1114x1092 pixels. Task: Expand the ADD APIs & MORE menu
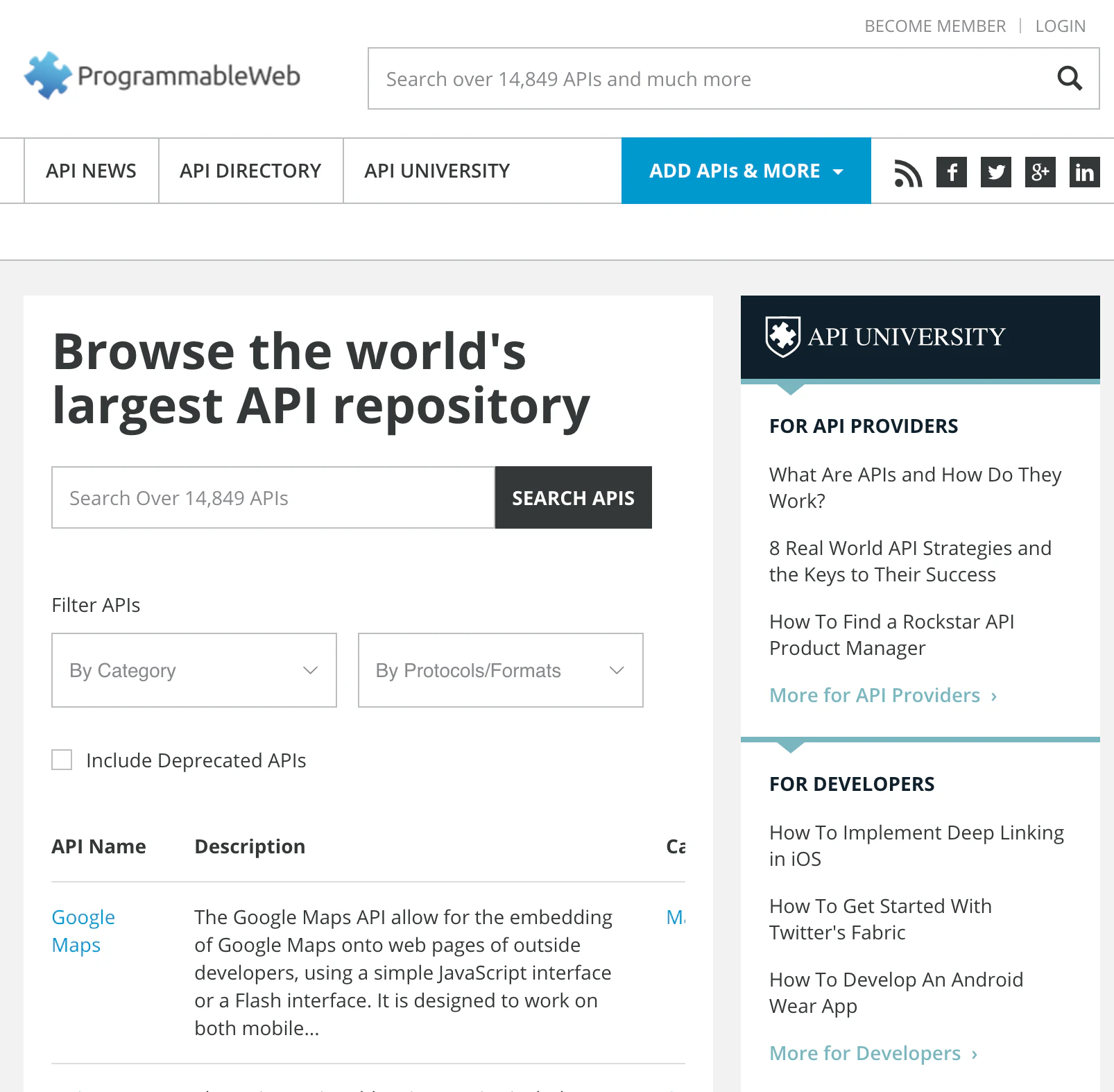(x=745, y=171)
